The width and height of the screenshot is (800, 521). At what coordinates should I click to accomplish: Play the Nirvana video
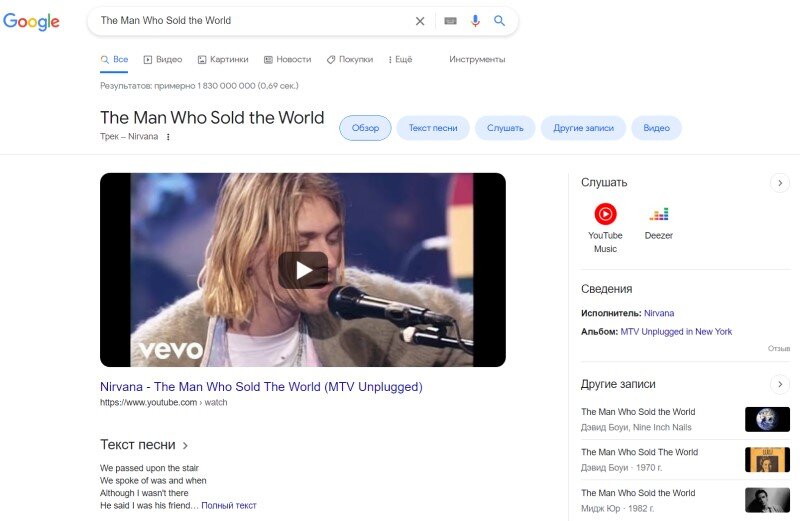click(x=303, y=270)
